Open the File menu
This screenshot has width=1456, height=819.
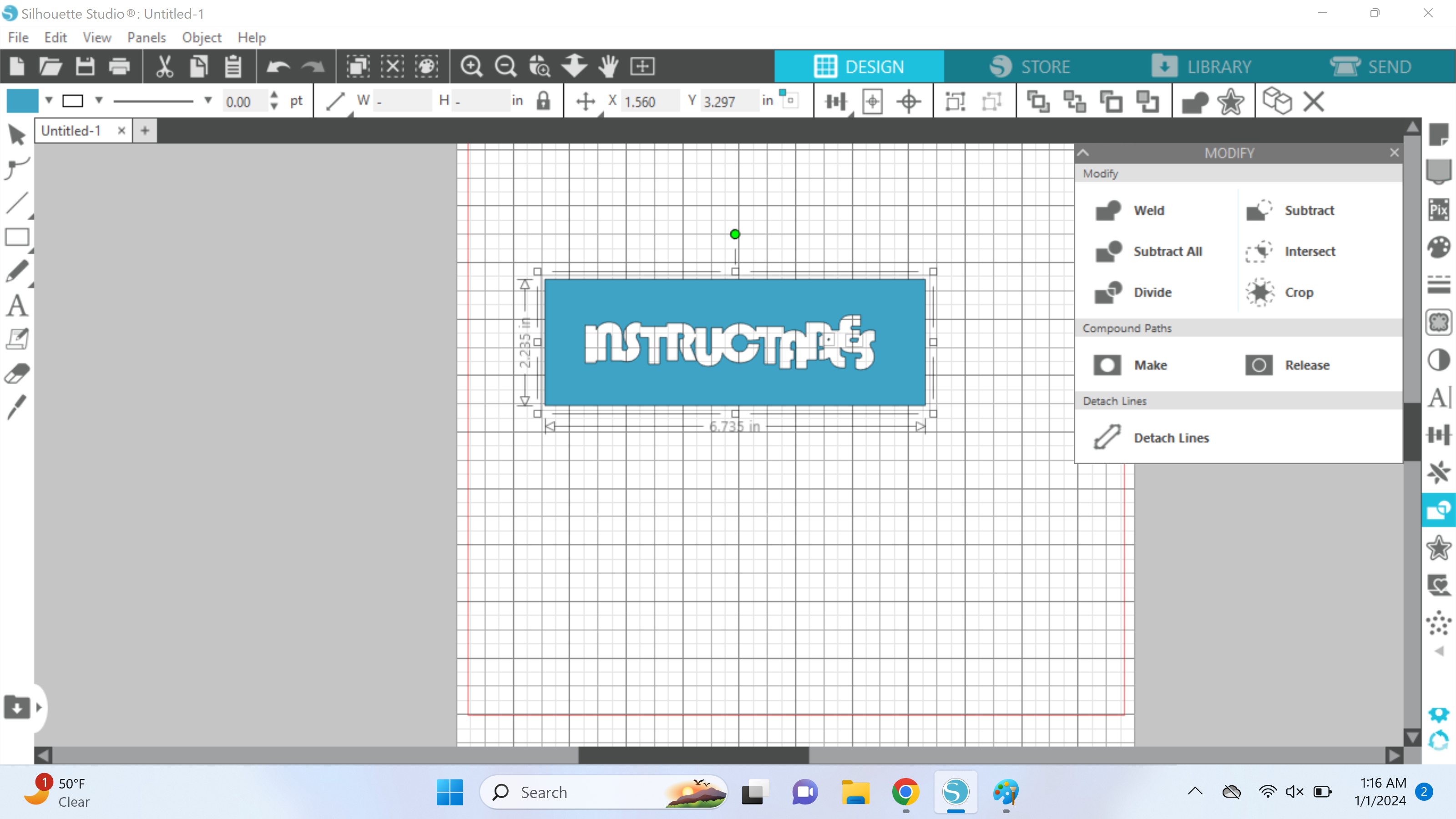18,37
